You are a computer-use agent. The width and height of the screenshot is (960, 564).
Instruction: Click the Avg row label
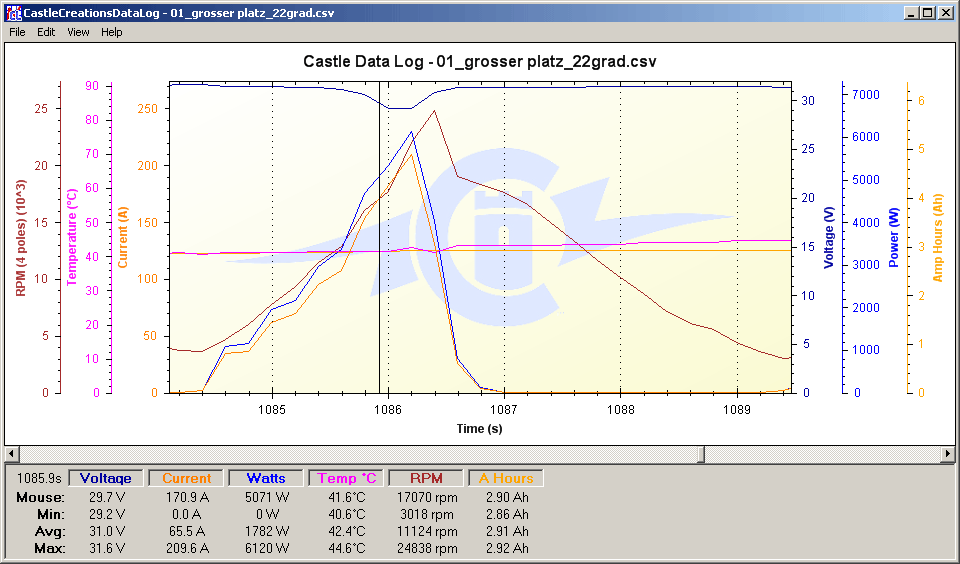[x=50, y=532]
